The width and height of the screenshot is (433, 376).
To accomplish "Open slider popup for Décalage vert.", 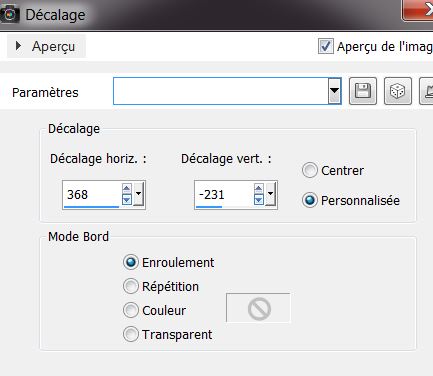I will click(270, 194).
